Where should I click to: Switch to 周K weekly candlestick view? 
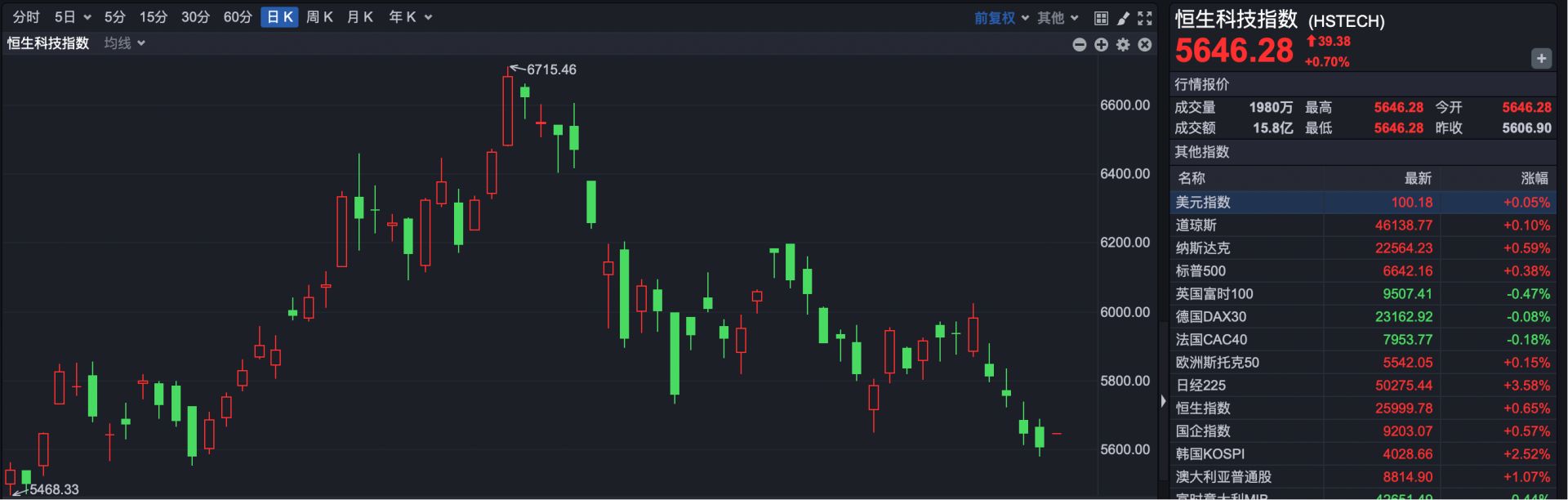[319, 16]
